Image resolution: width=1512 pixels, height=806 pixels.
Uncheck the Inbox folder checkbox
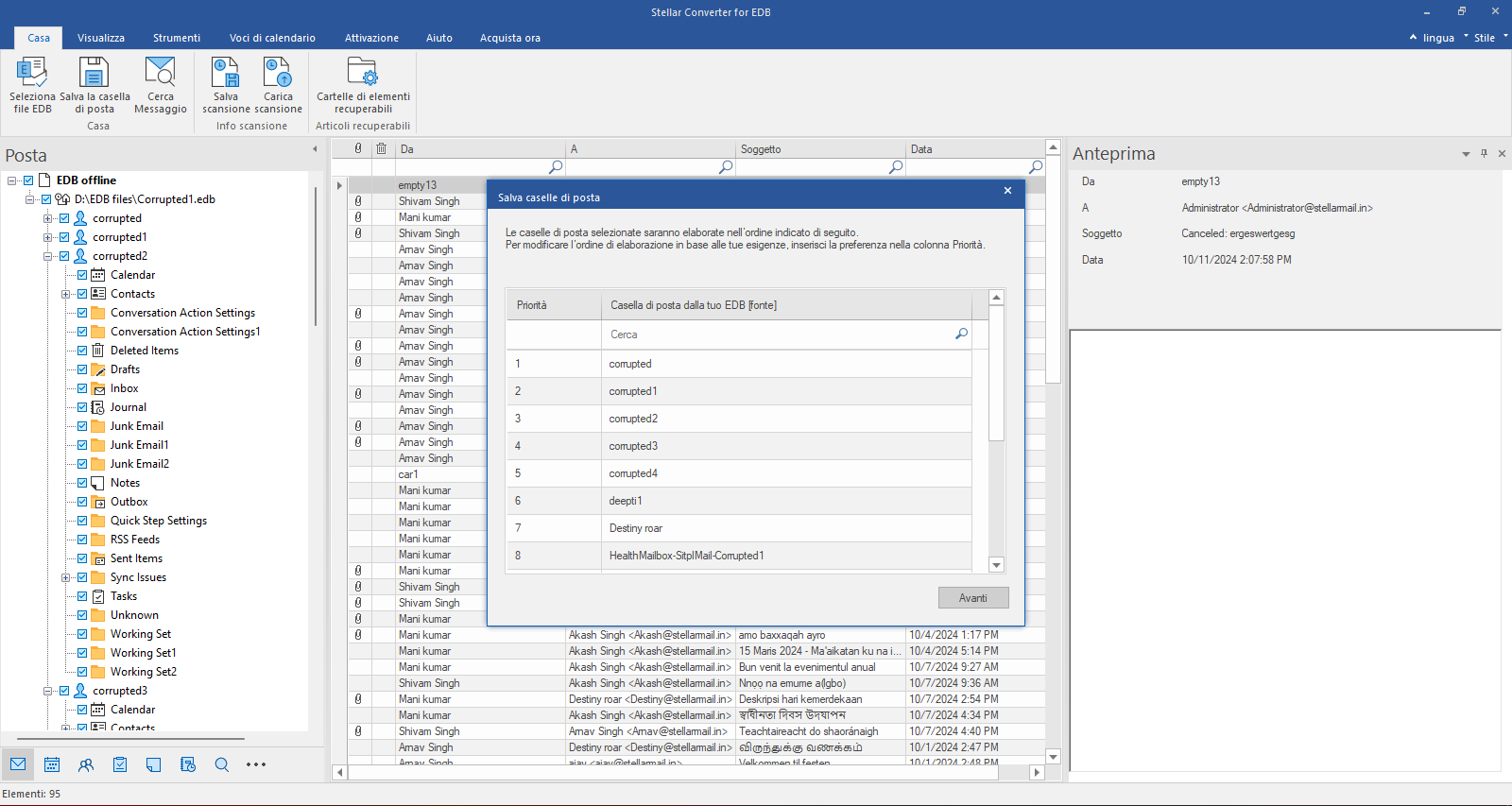pos(82,388)
